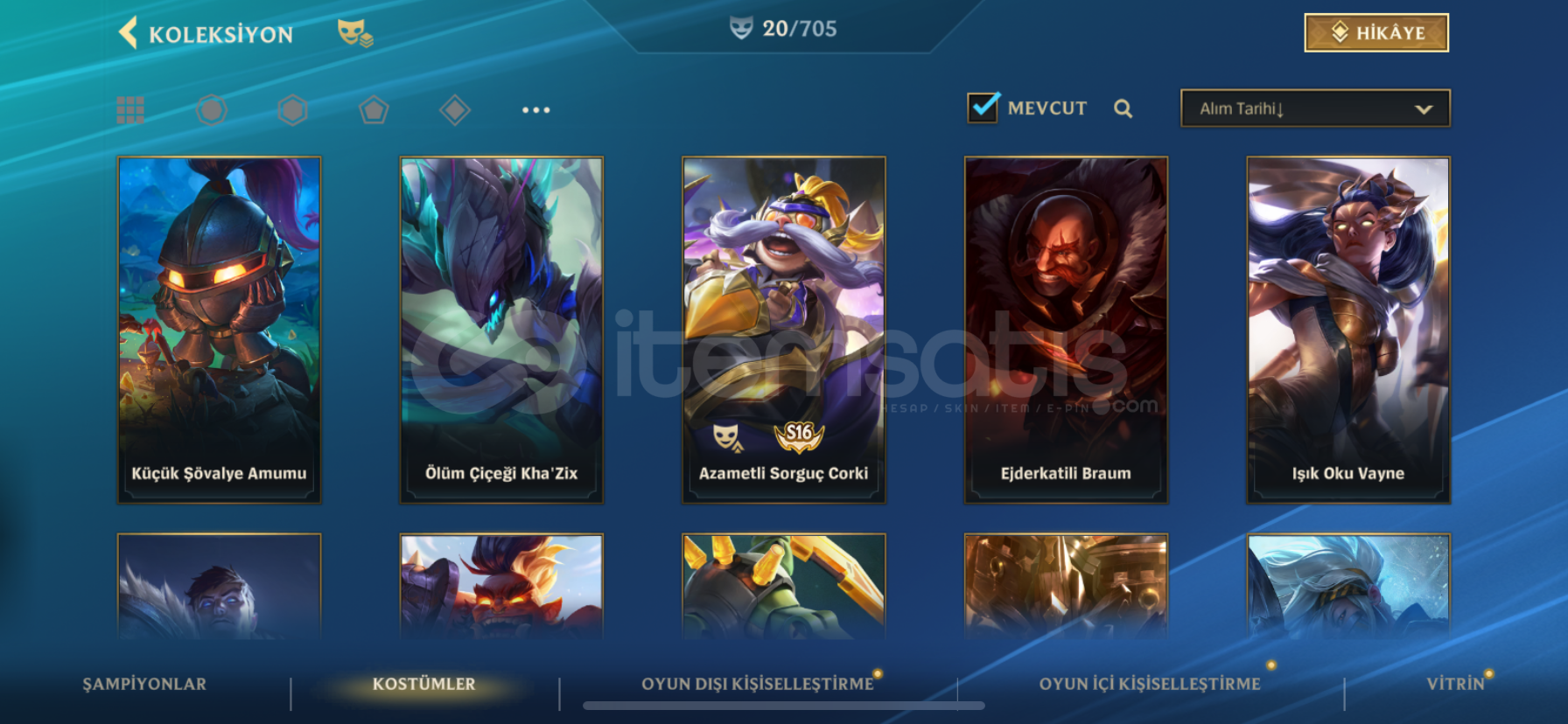
Task: Click the sort dropdown chevron arrow
Action: [x=1424, y=109]
